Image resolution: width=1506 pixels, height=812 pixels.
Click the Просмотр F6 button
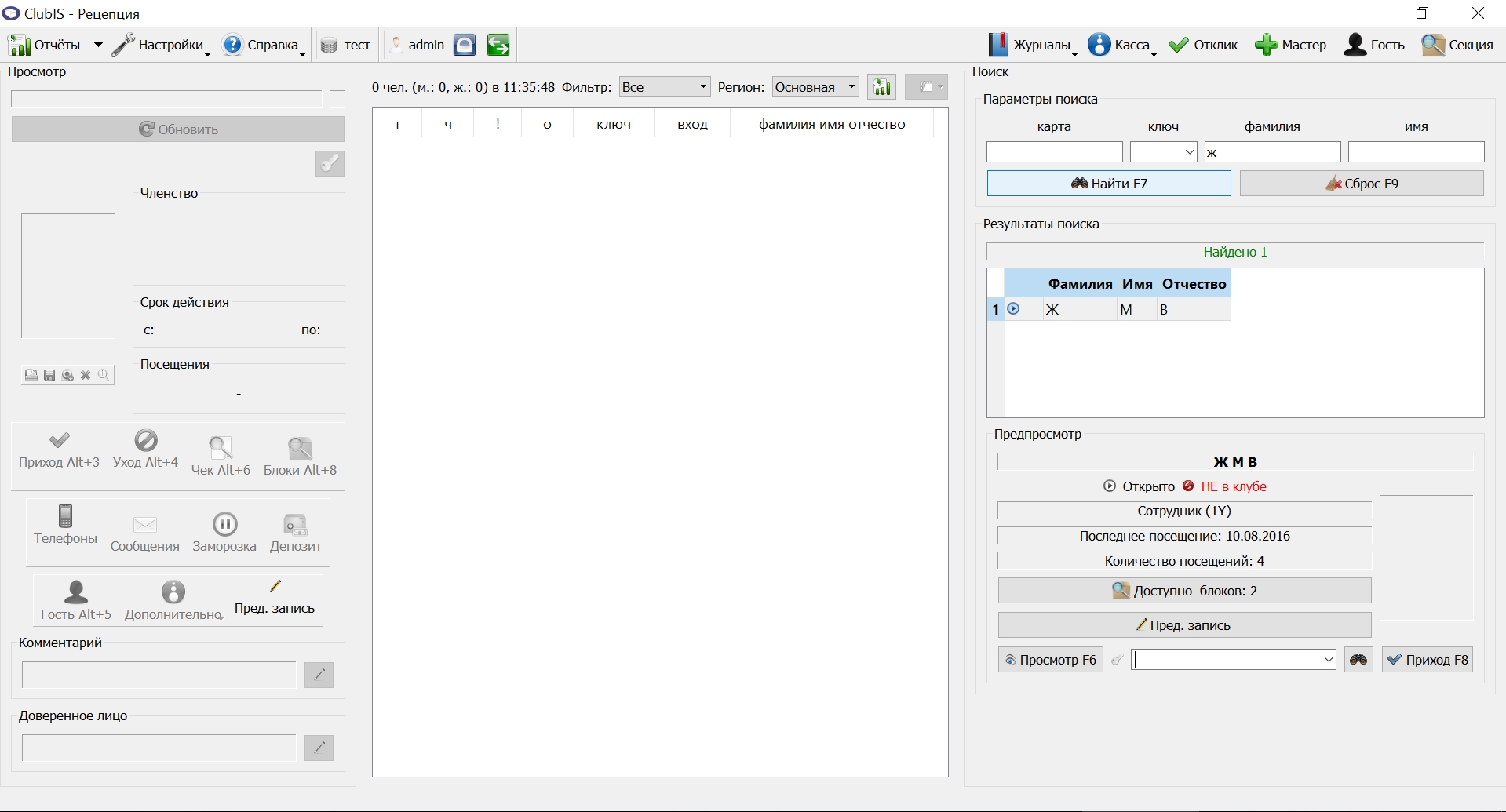[1050, 660]
